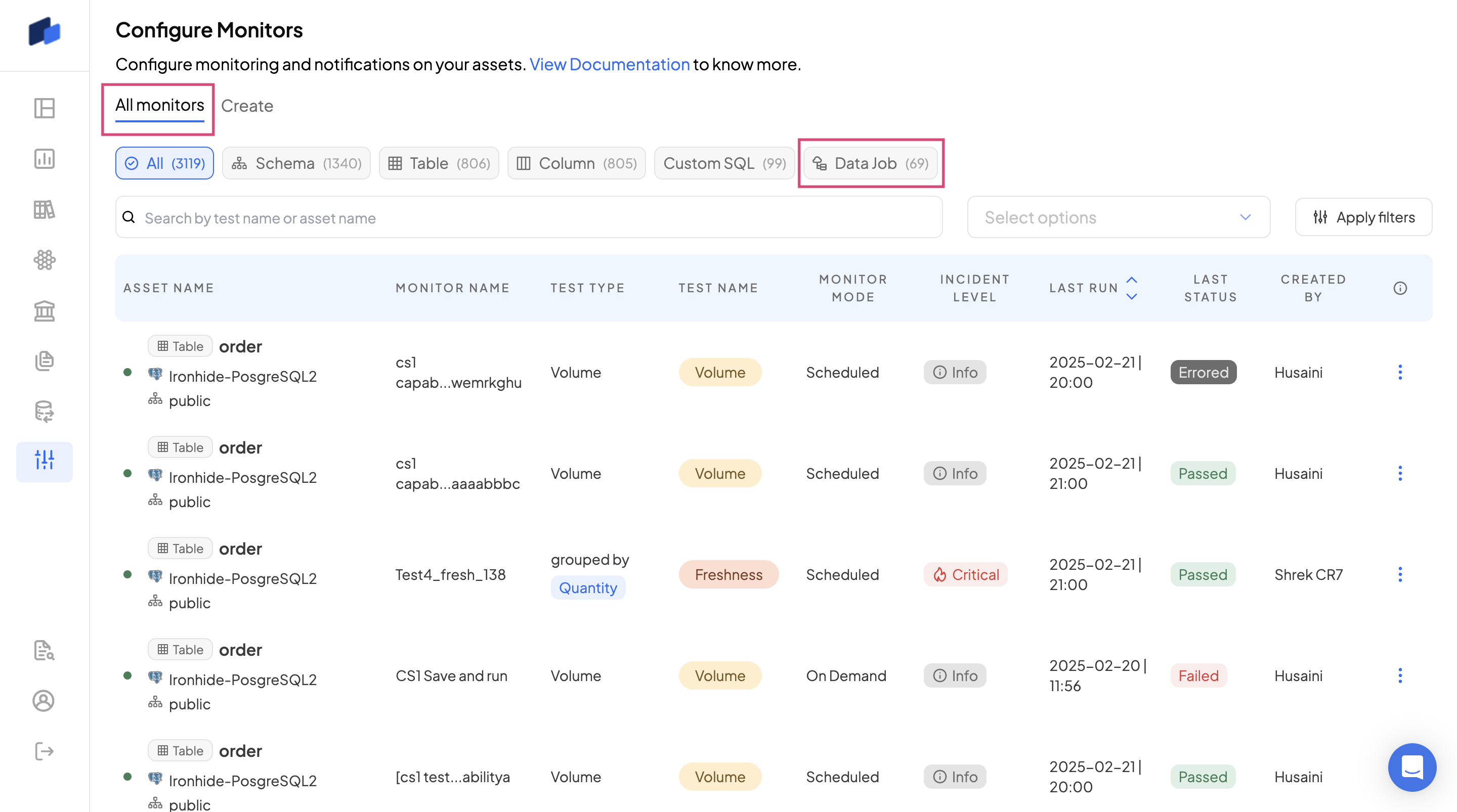Click the info icon in table header
The height and width of the screenshot is (812, 1457).
1400,288
